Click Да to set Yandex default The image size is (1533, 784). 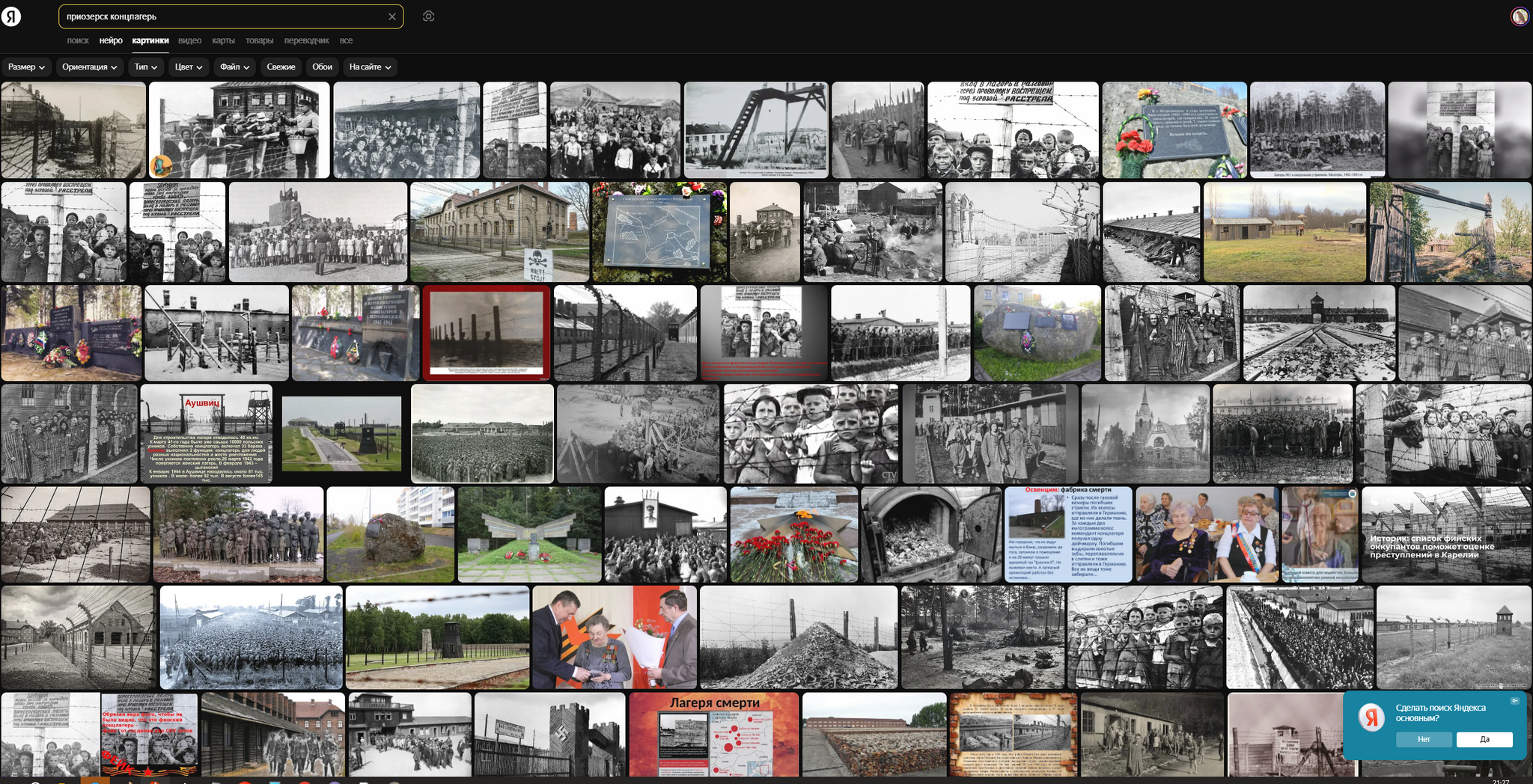click(1484, 739)
